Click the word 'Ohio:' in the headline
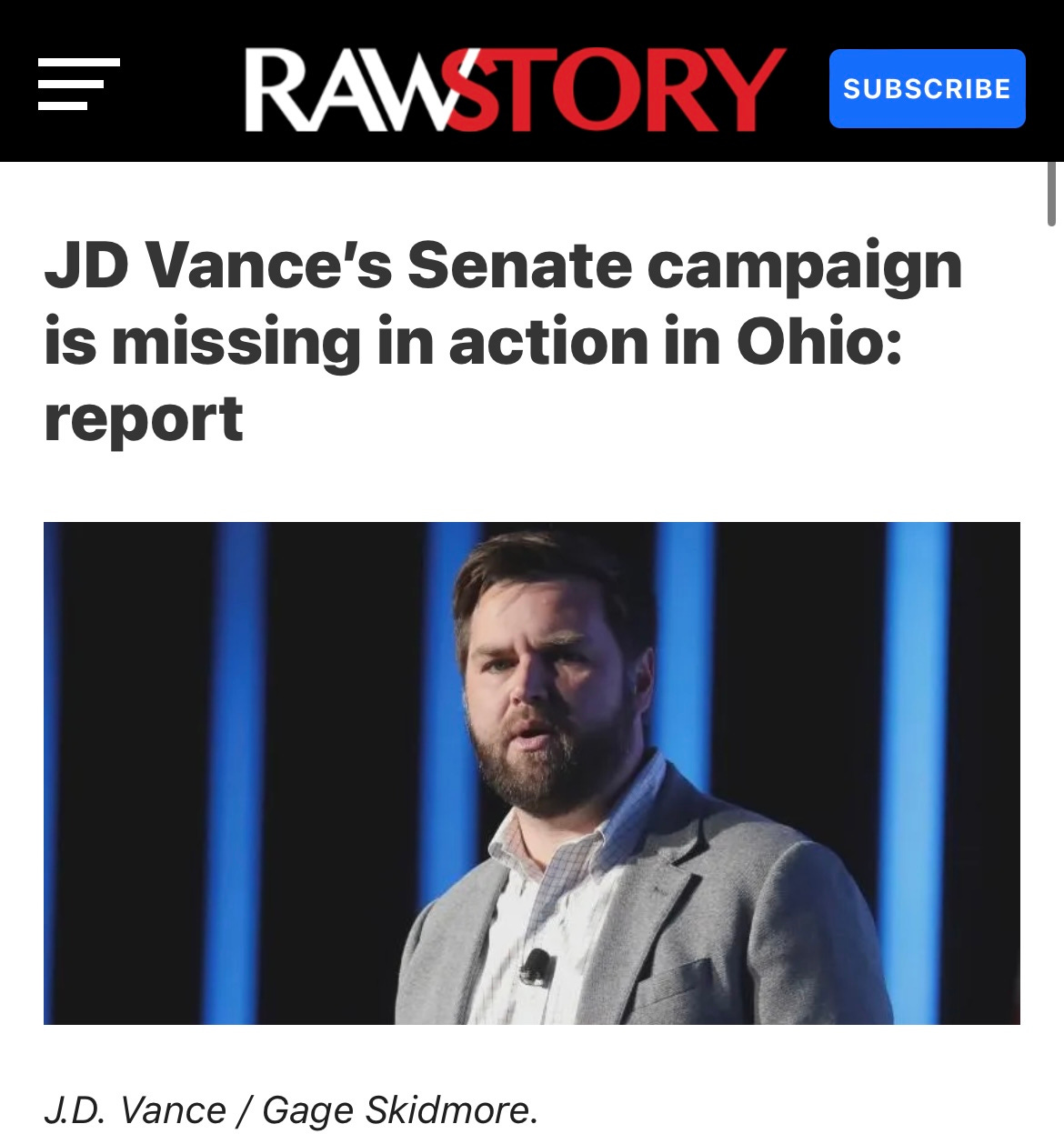 [x=819, y=341]
